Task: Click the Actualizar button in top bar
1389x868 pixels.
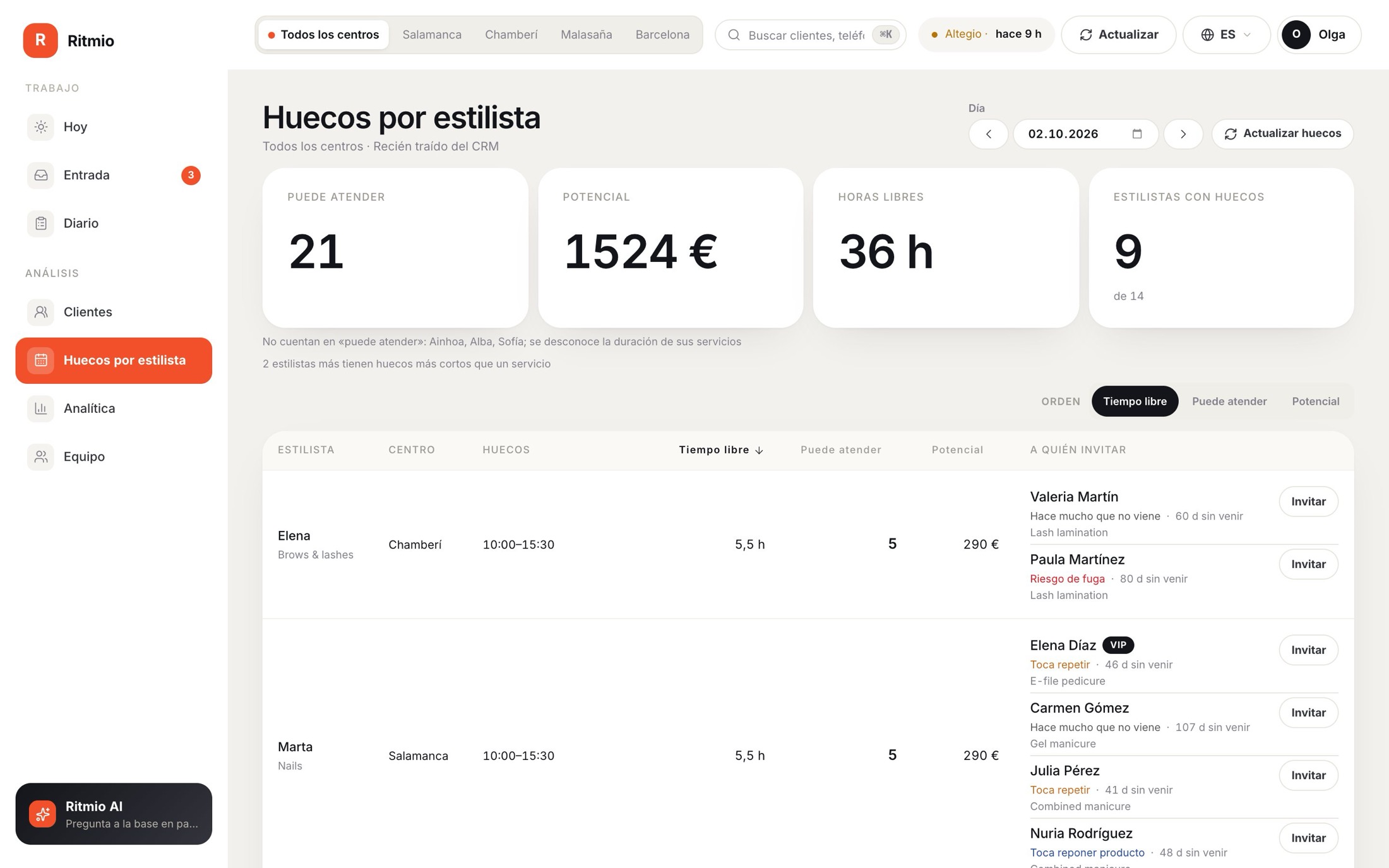Action: coord(1118,35)
